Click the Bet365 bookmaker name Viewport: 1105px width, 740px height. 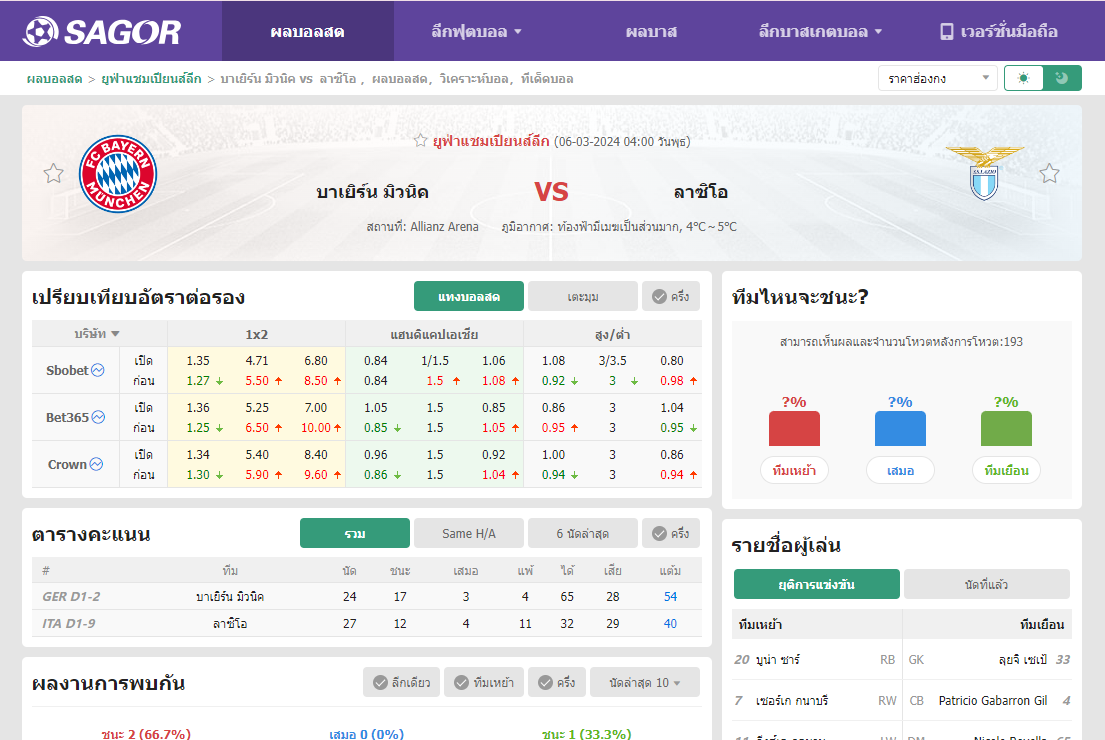pos(68,417)
